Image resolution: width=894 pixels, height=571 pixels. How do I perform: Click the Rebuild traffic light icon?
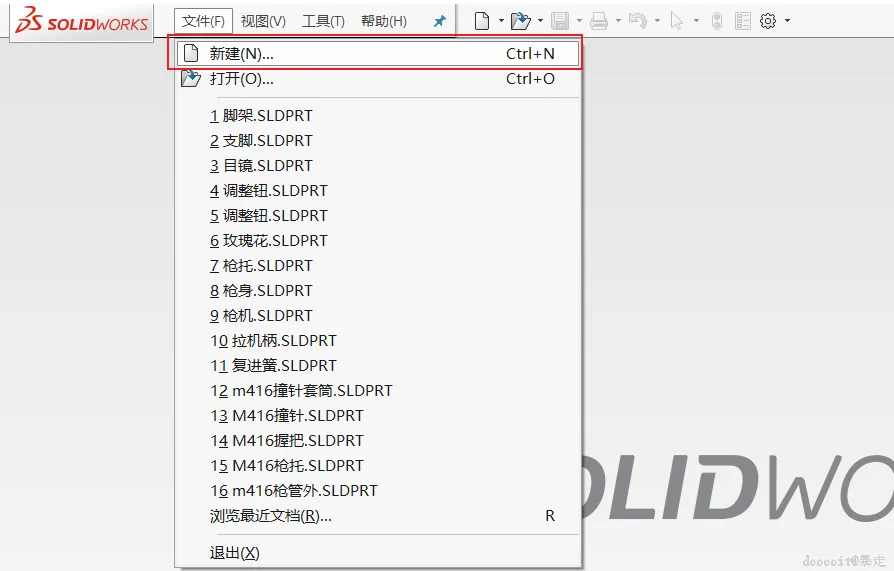(x=717, y=21)
